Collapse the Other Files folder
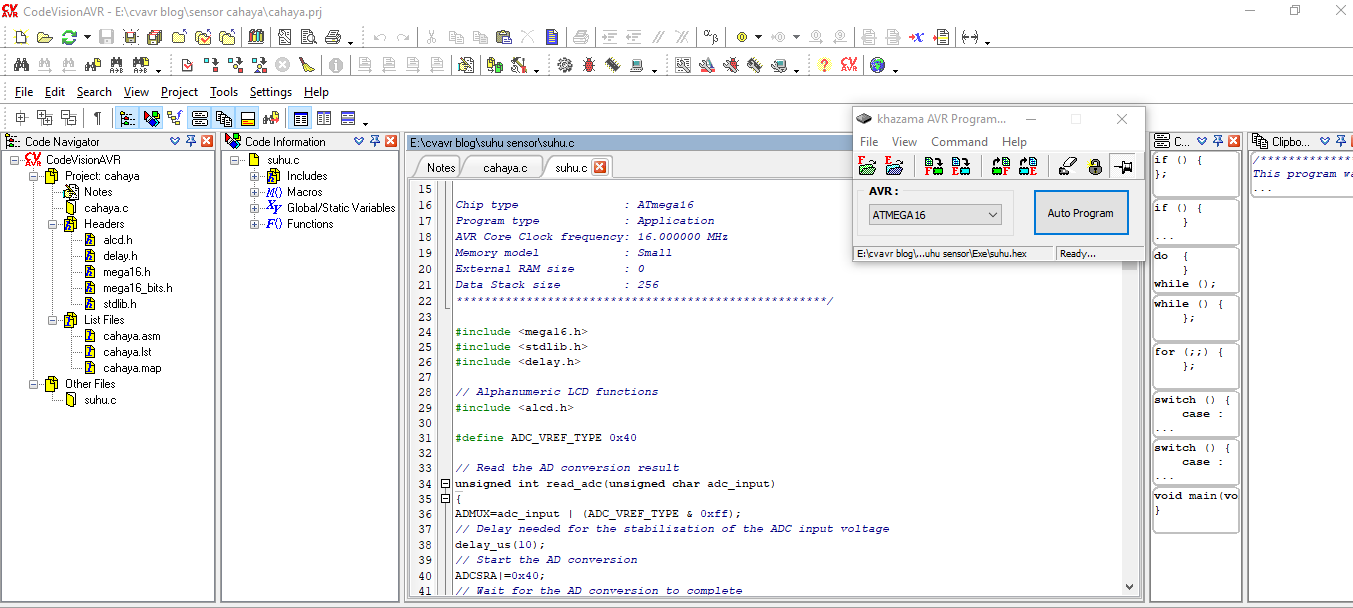The width and height of the screenshot is (1353, 608). [33, 384]
